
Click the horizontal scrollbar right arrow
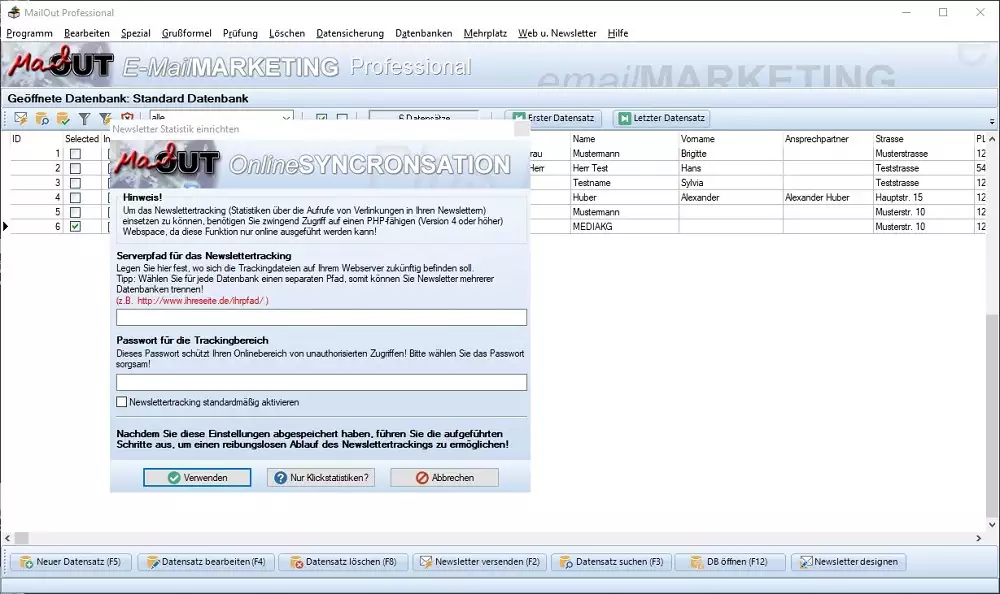(x=979, y=538)
